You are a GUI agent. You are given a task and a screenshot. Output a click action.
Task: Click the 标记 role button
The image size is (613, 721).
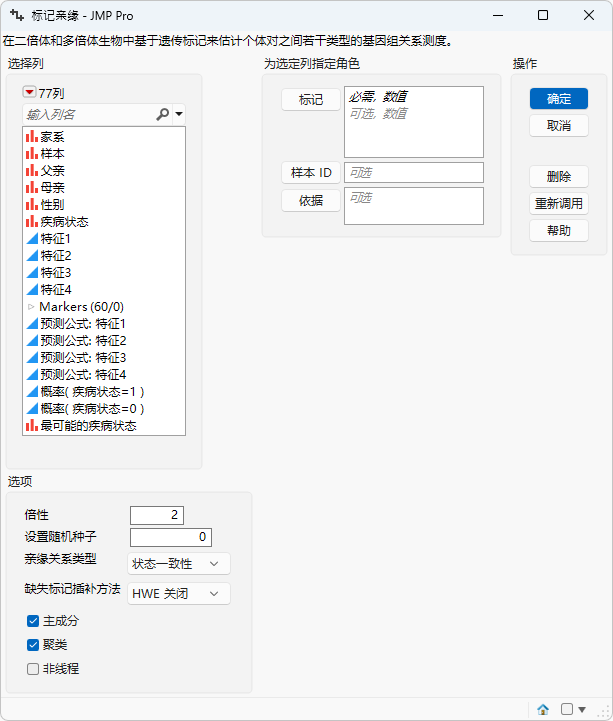point(311,100)
